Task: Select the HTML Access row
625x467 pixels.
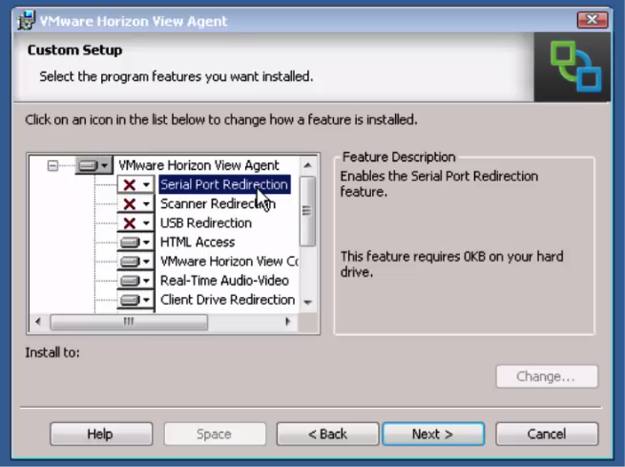Action: [197, 242]
